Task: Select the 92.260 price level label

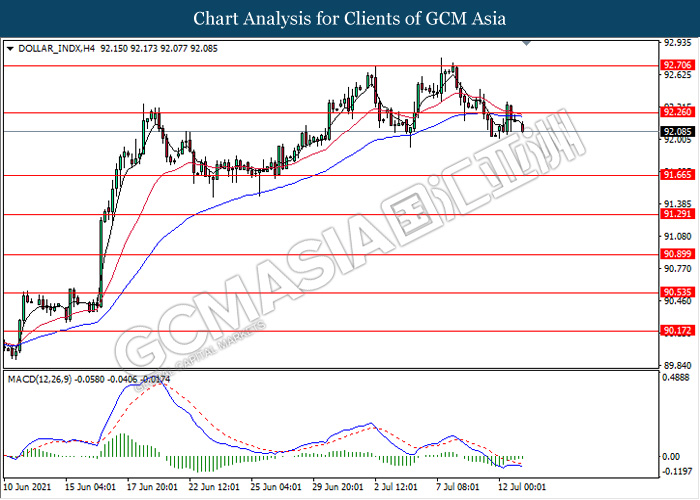Action: 677,112
